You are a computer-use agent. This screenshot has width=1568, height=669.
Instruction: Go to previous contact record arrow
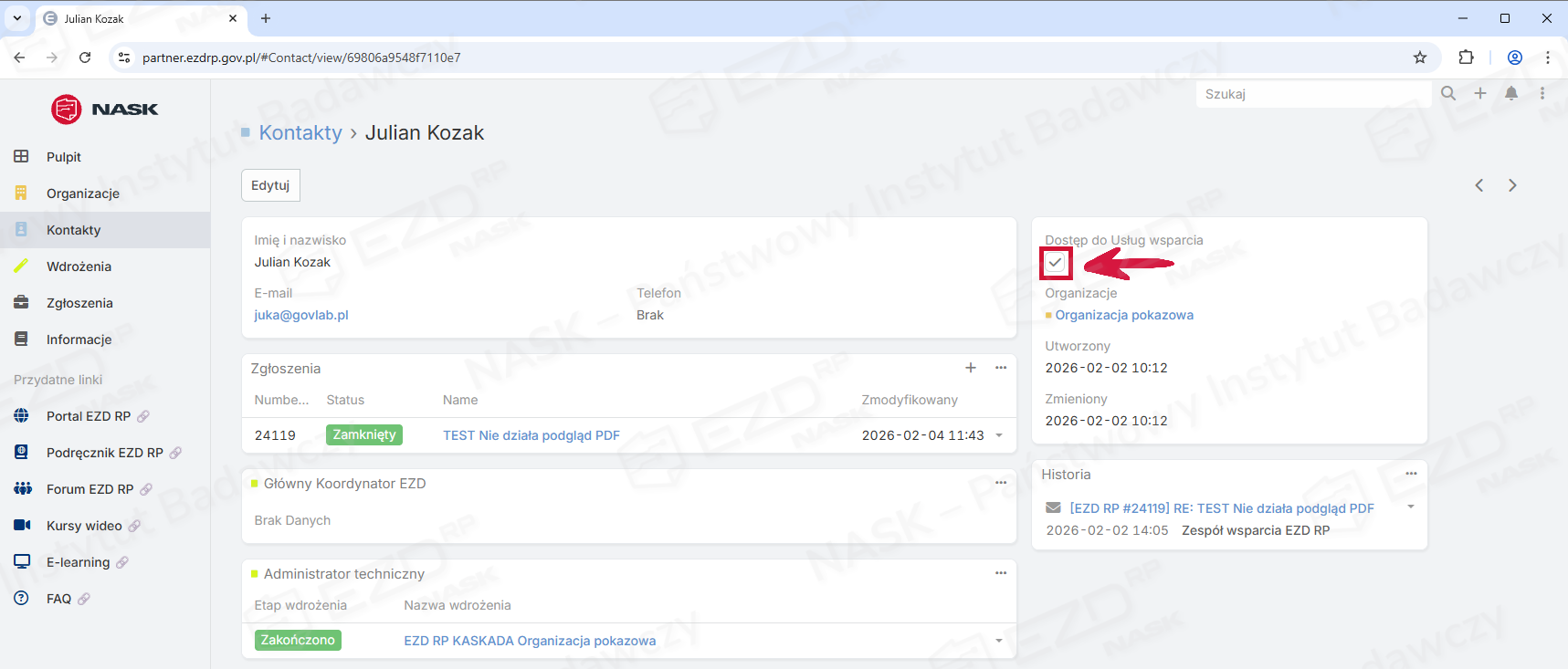tap(1479, 185)
